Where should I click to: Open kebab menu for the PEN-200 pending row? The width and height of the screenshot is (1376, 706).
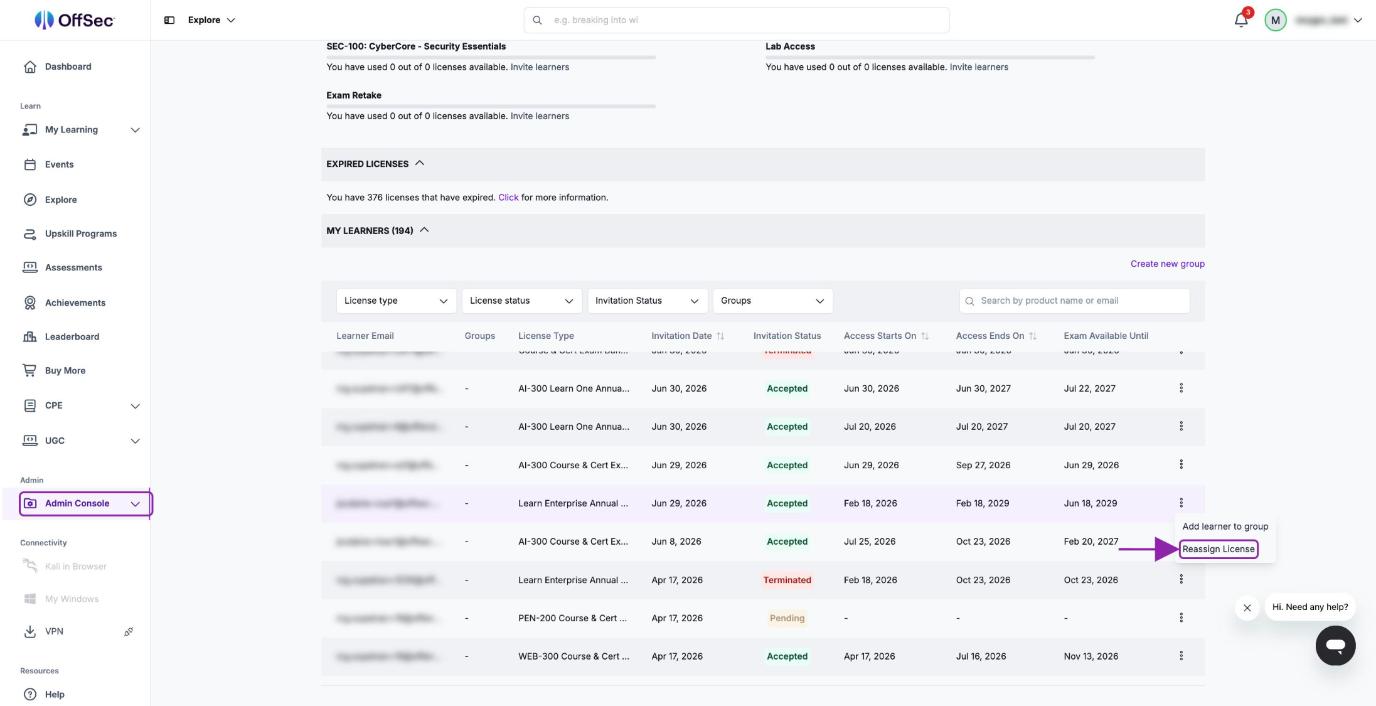click(1181, 618)
